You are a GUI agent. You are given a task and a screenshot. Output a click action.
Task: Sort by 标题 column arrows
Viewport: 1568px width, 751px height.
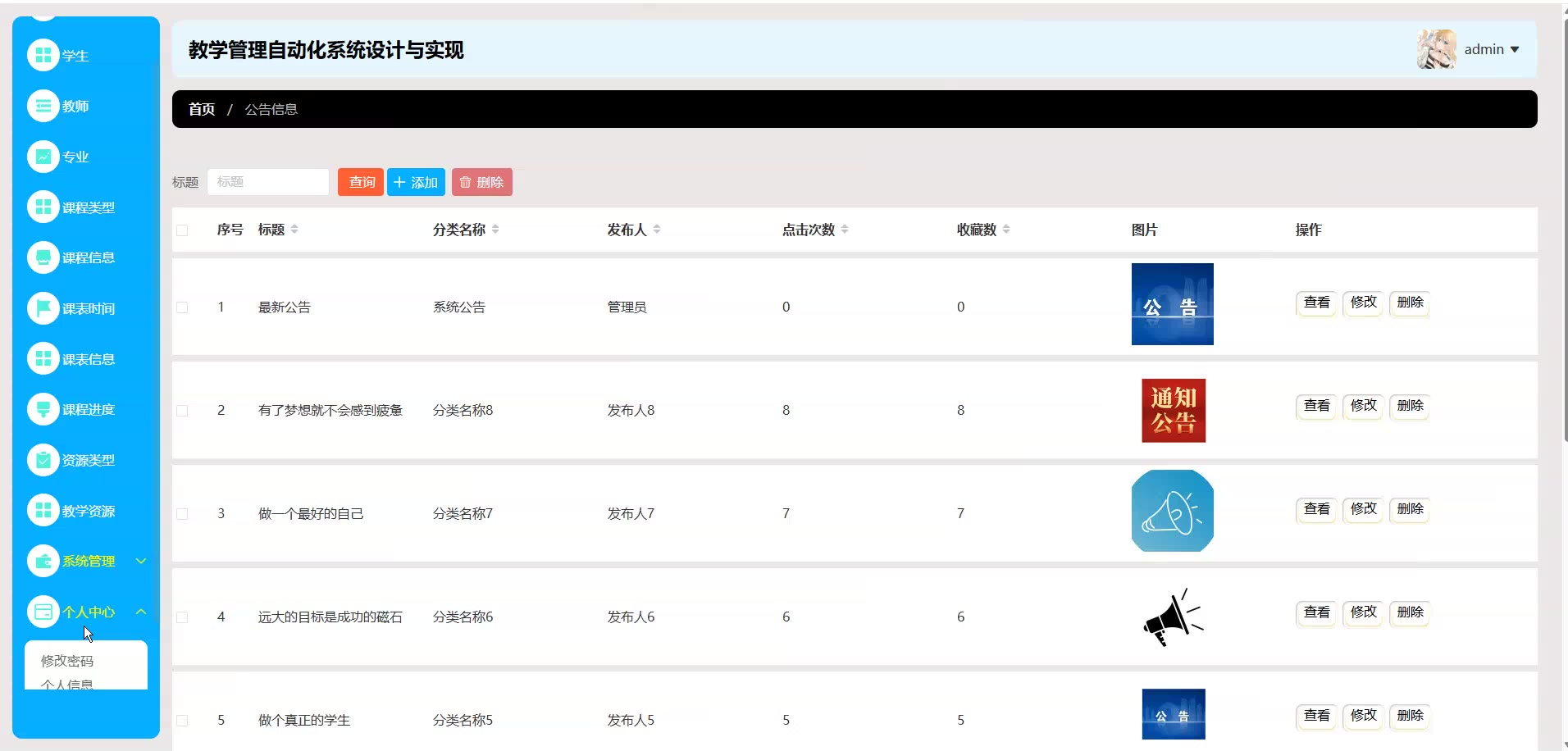pos(294,230)
